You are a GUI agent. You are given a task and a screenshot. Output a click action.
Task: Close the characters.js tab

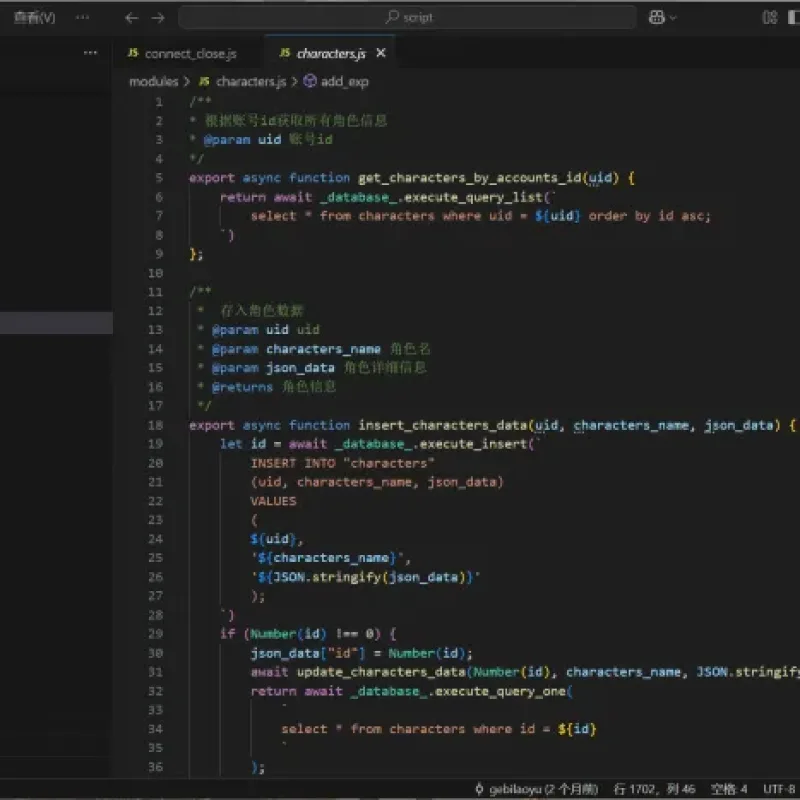[381, 53]
